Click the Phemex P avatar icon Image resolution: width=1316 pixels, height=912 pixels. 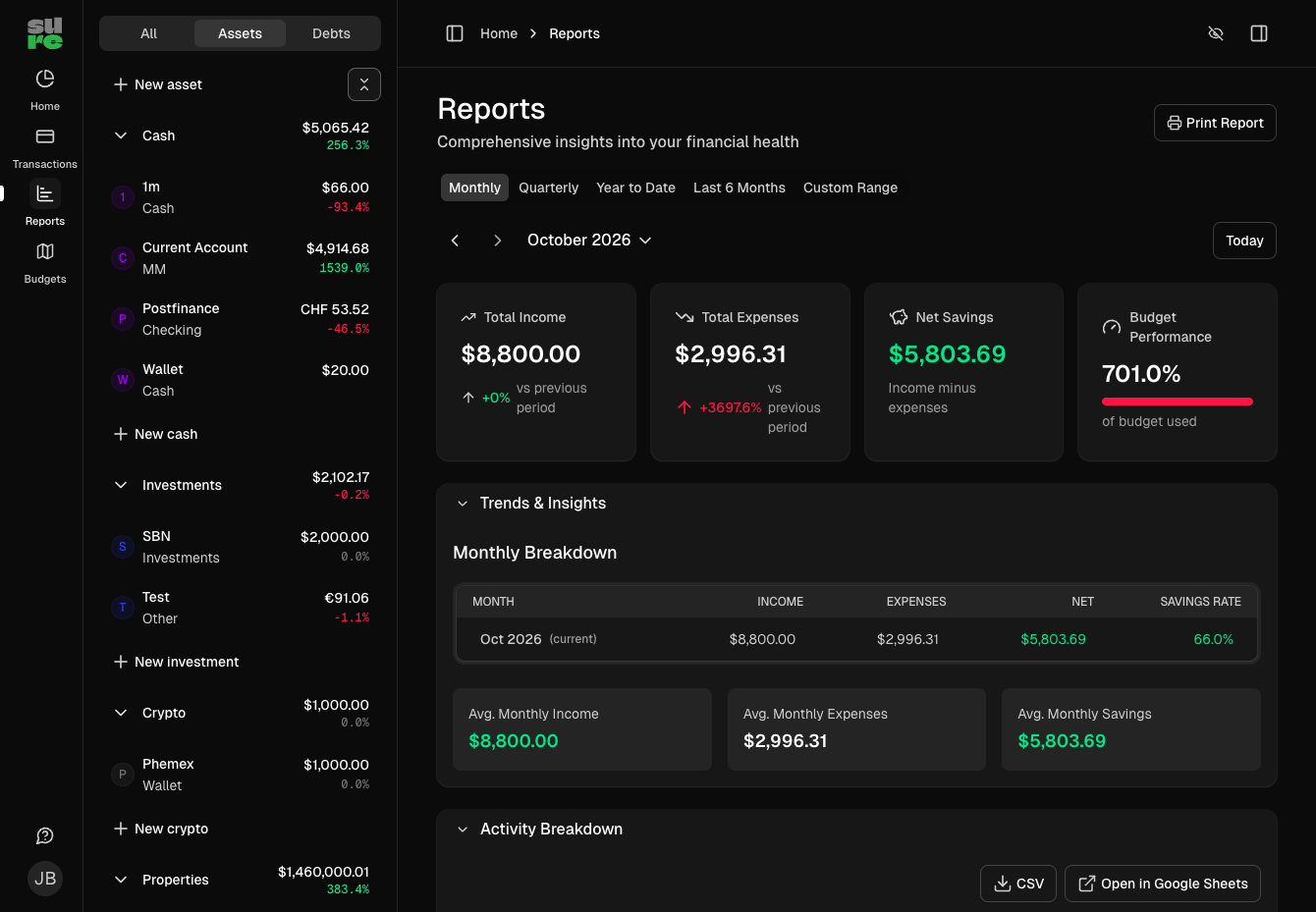click(x=123, y=775)
